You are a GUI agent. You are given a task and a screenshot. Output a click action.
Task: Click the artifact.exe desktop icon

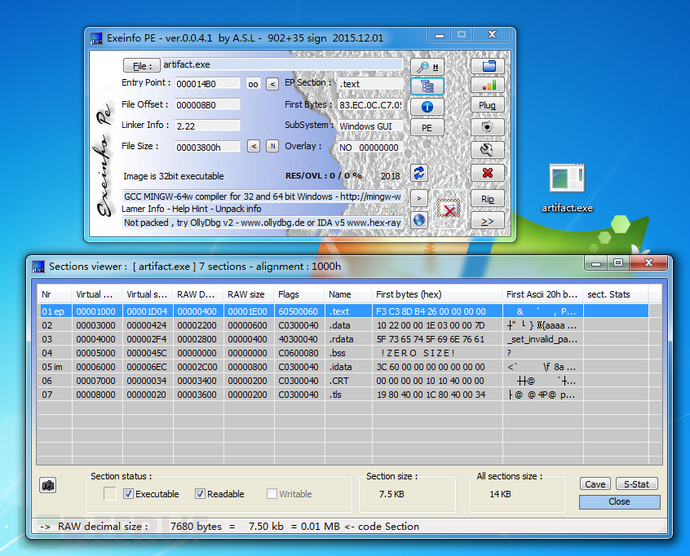567,188
